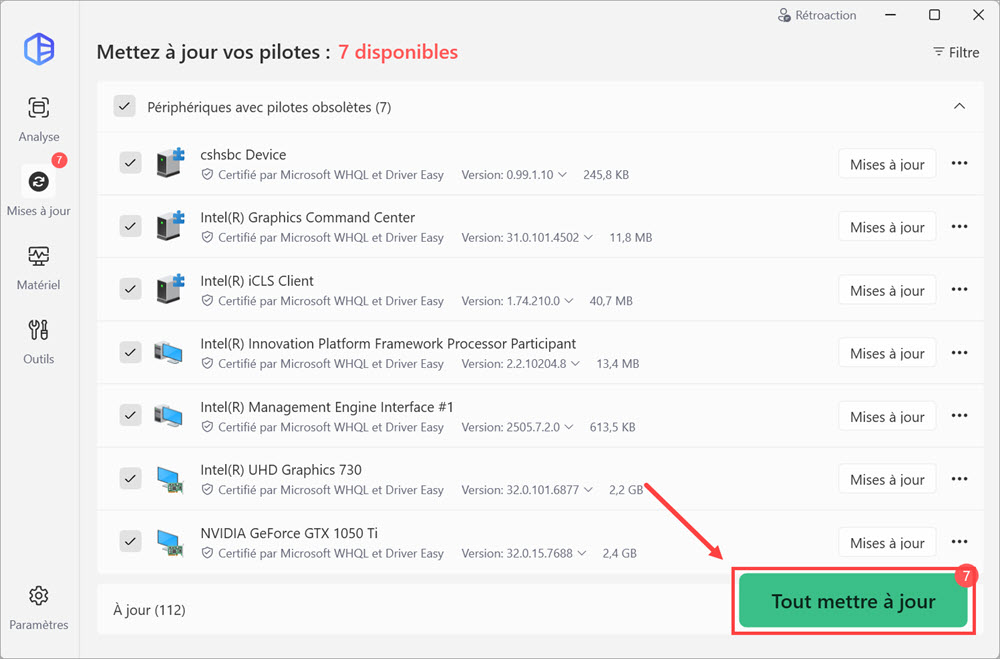Uncheck Intel(R) UHD Graphics 730 checkbox
The image size is (1000, 659).
click(130, 478)
